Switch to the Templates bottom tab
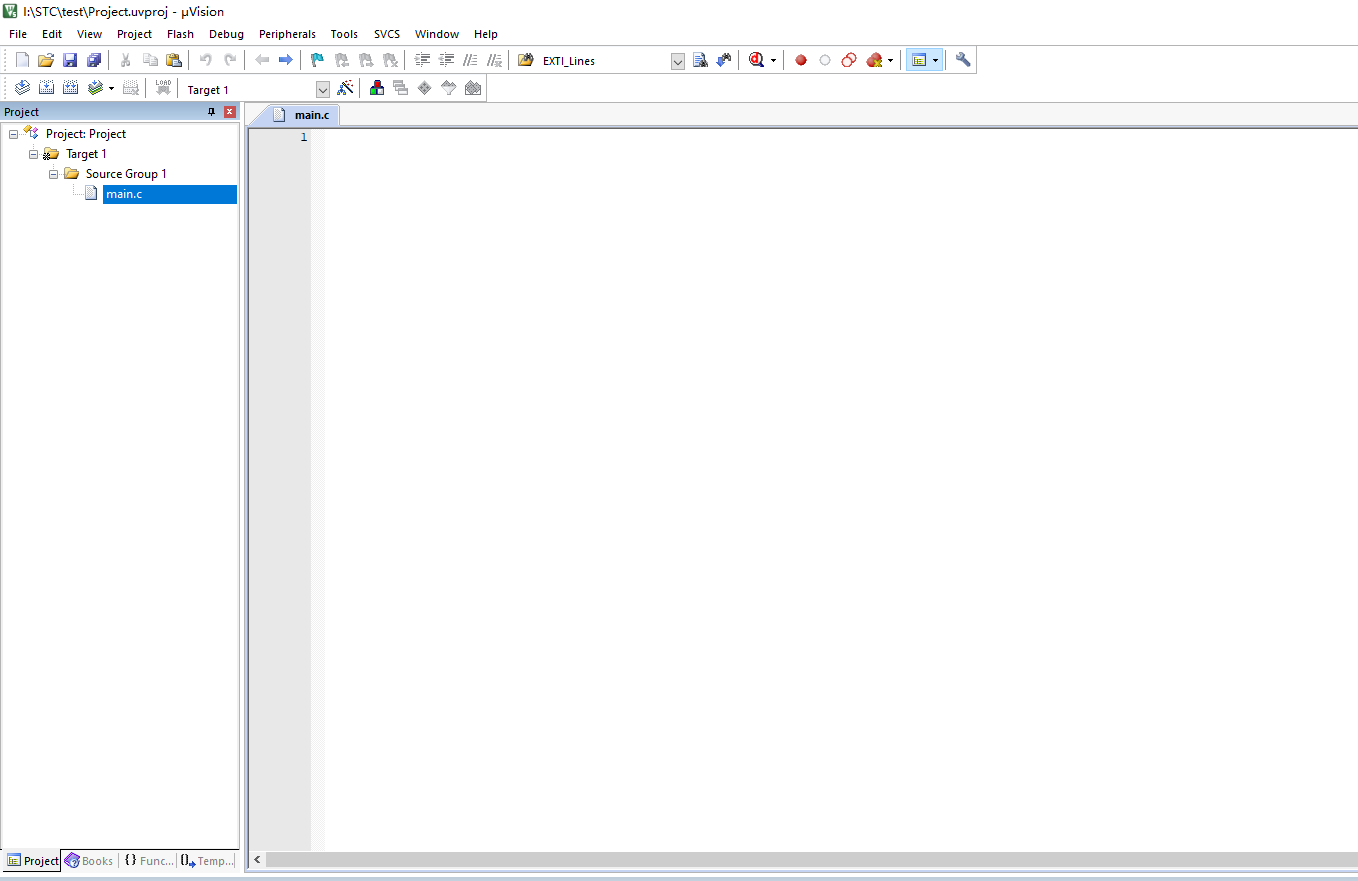 pyautogui.click(x=208, y=860)
